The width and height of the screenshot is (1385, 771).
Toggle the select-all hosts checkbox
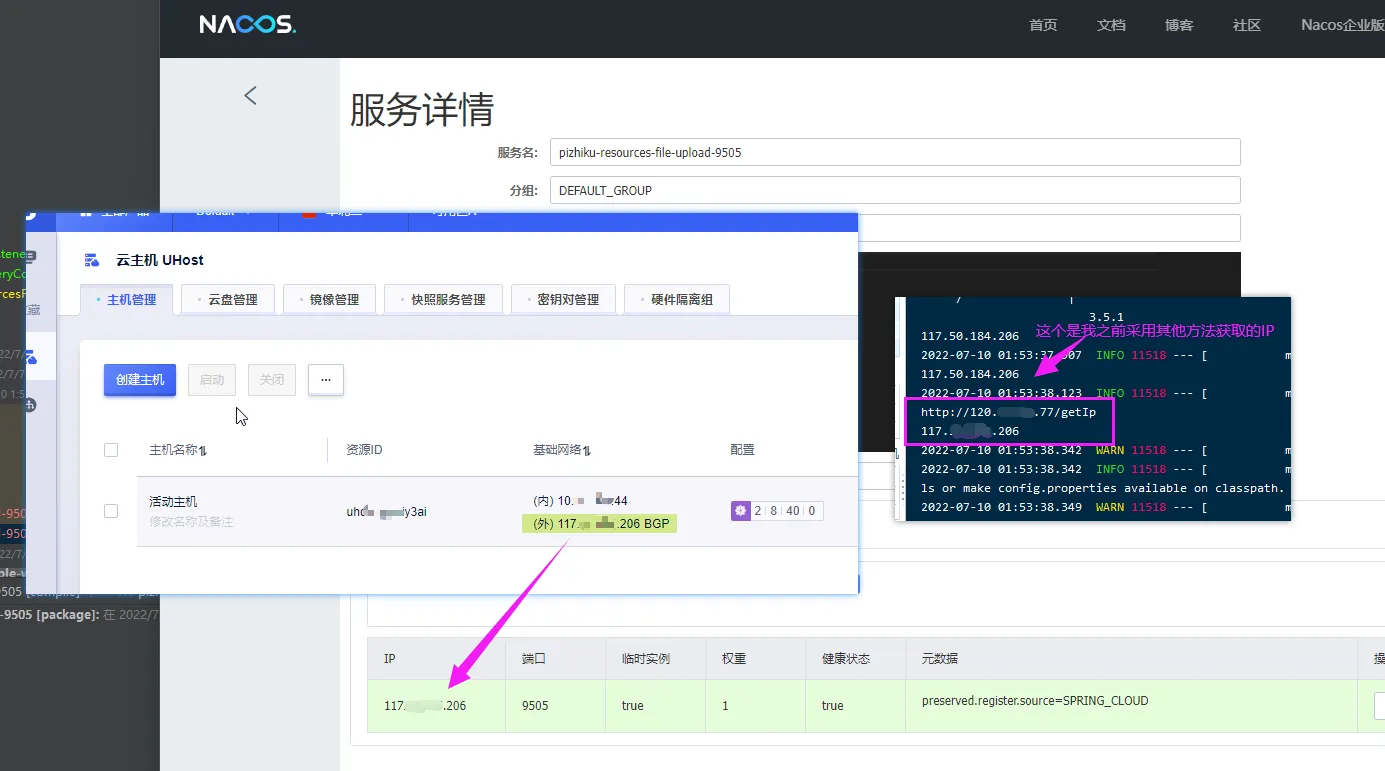(x=111, y=450)
